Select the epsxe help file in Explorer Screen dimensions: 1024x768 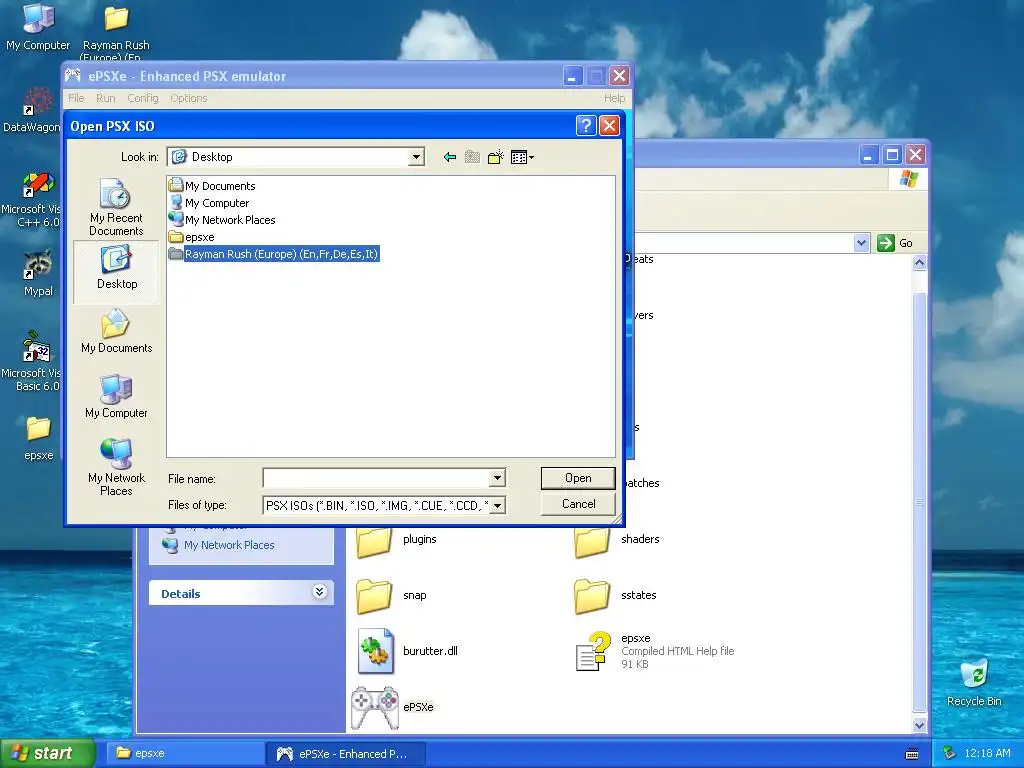click(x=654, y=650)
